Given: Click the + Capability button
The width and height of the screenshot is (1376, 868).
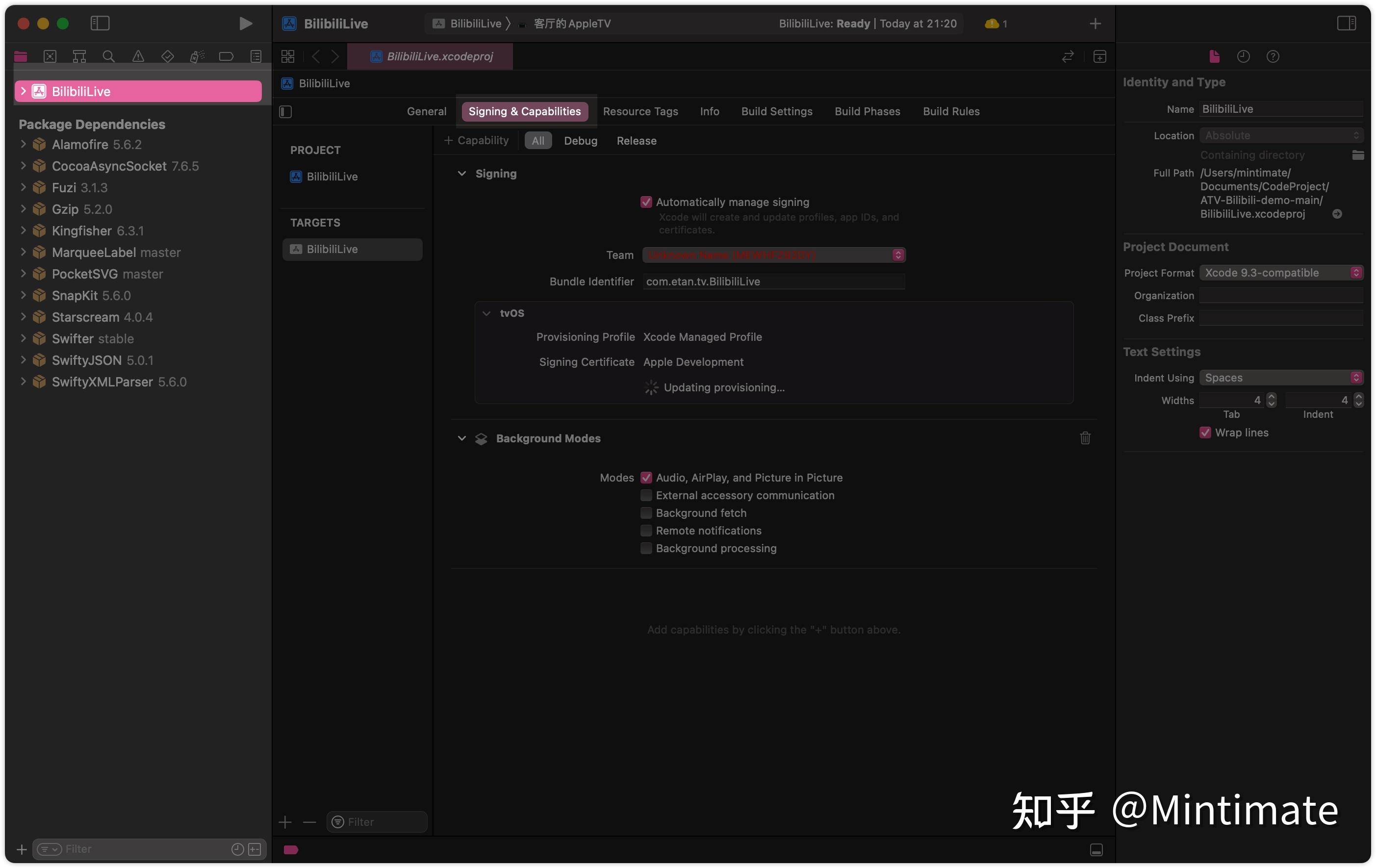Looking at the screenshot, I should (477, 141).
